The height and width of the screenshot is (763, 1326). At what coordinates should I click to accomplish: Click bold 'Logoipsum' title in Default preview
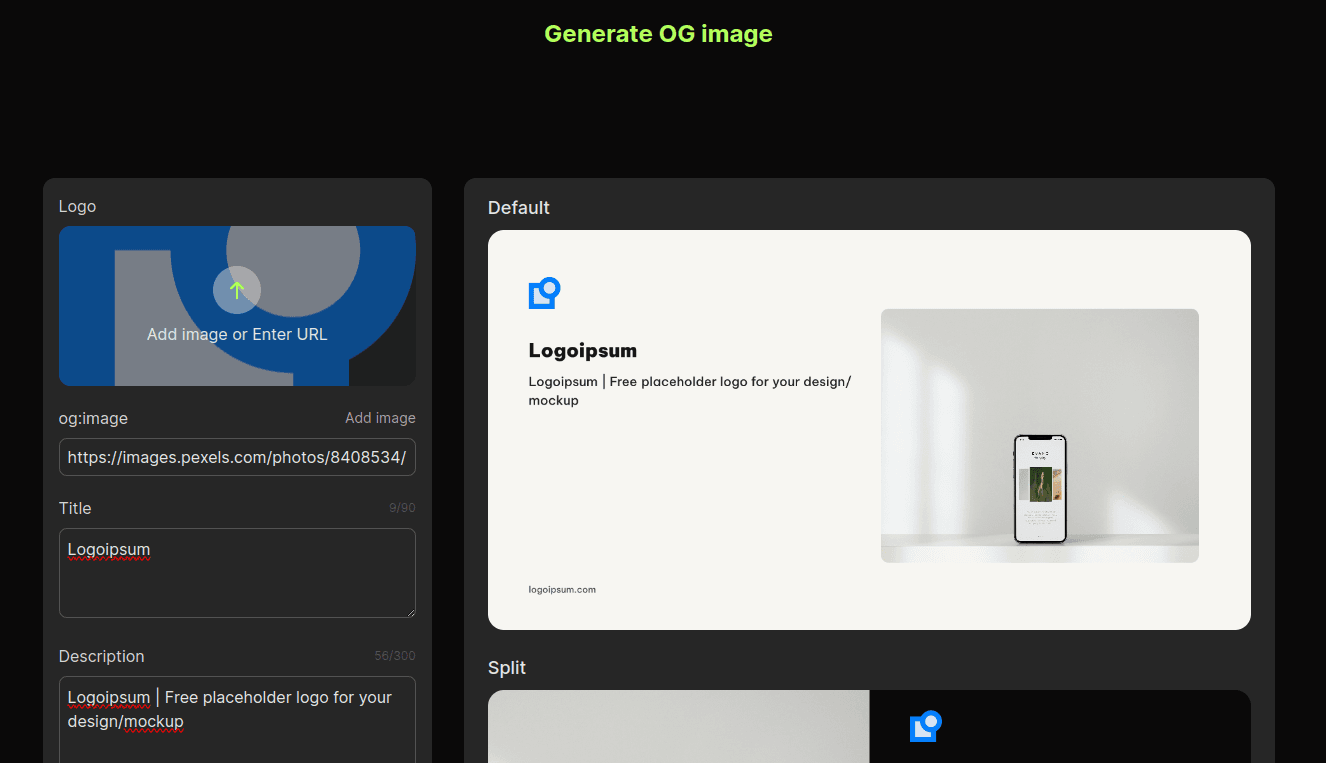583,350
